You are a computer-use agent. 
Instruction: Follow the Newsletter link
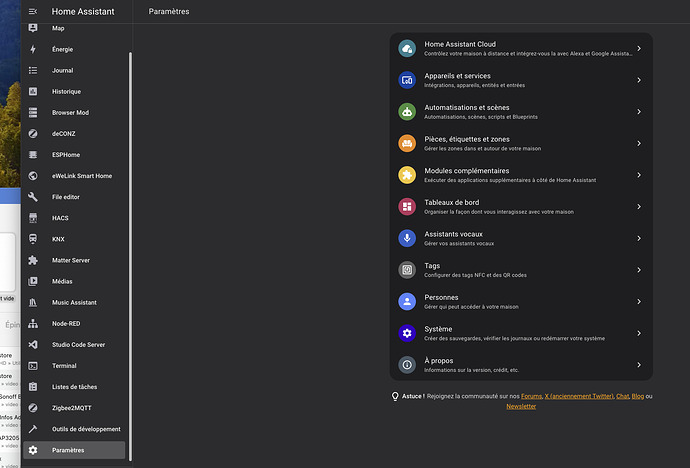pos(521,406)
